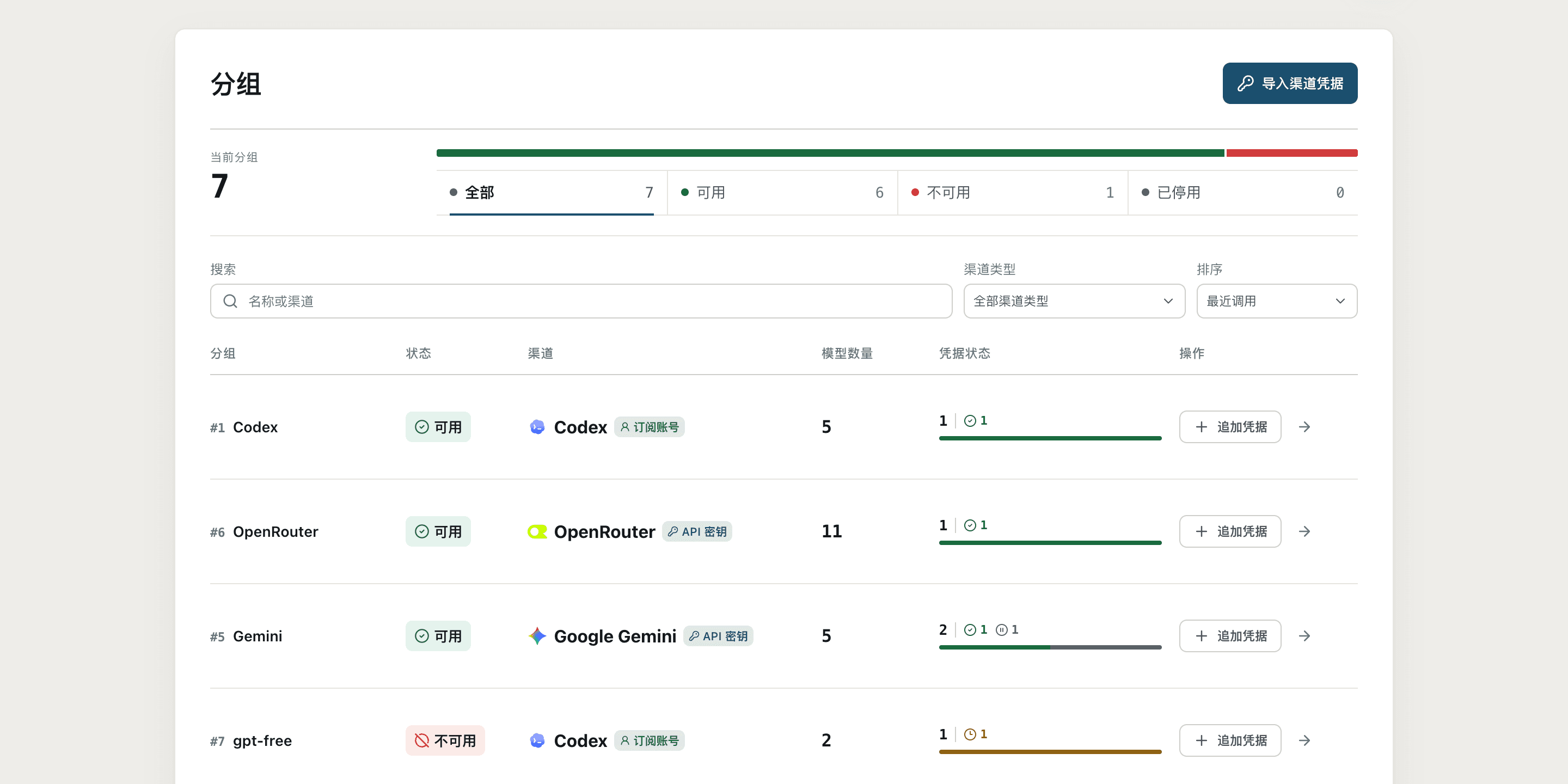Click API 密钥 badge in OpenRouter row
1568x784 pixels.
tap(697, 532)
